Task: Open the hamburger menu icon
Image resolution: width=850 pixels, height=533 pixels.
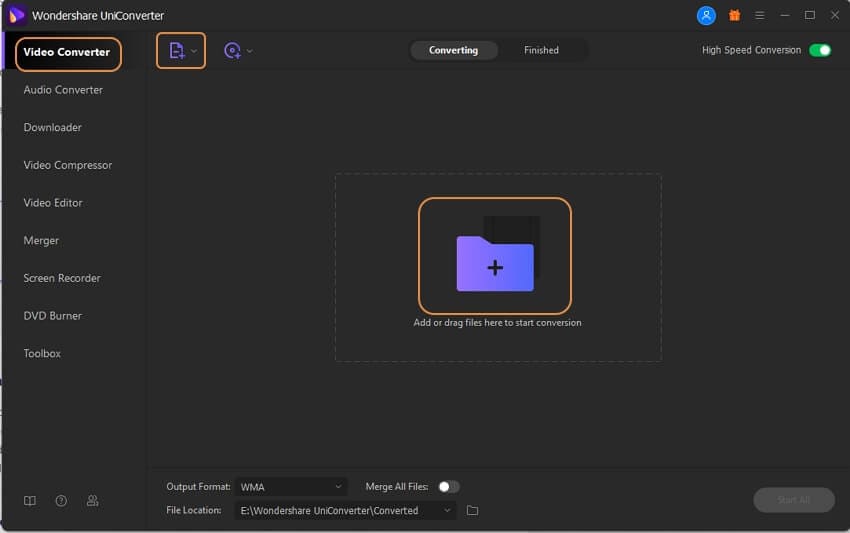Action: [759, 16]
